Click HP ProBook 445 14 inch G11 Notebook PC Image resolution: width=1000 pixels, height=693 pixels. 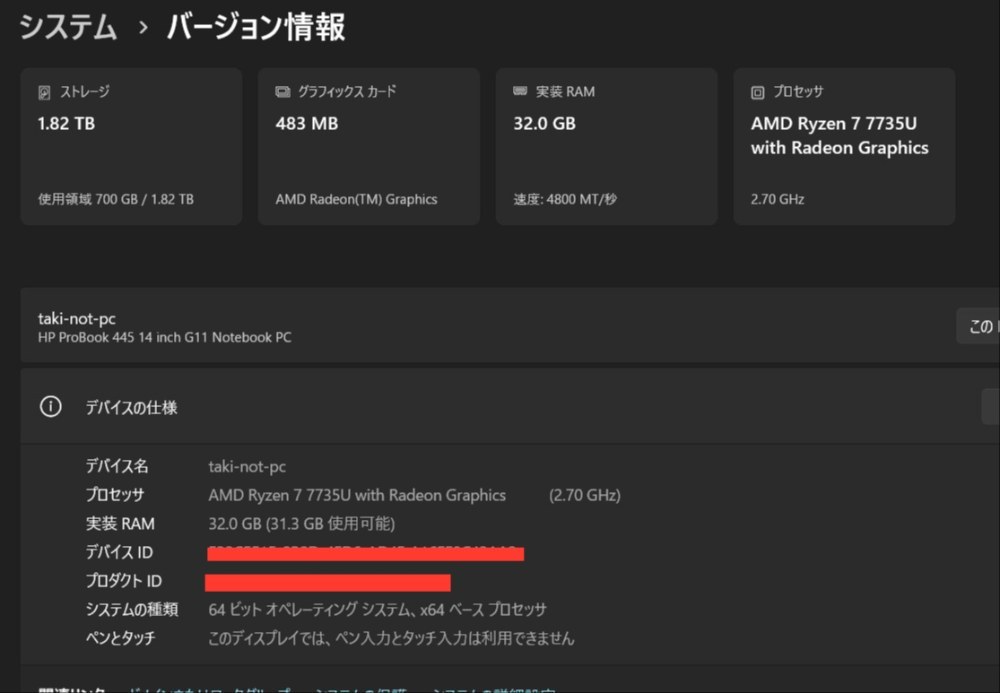coord(165,337)
